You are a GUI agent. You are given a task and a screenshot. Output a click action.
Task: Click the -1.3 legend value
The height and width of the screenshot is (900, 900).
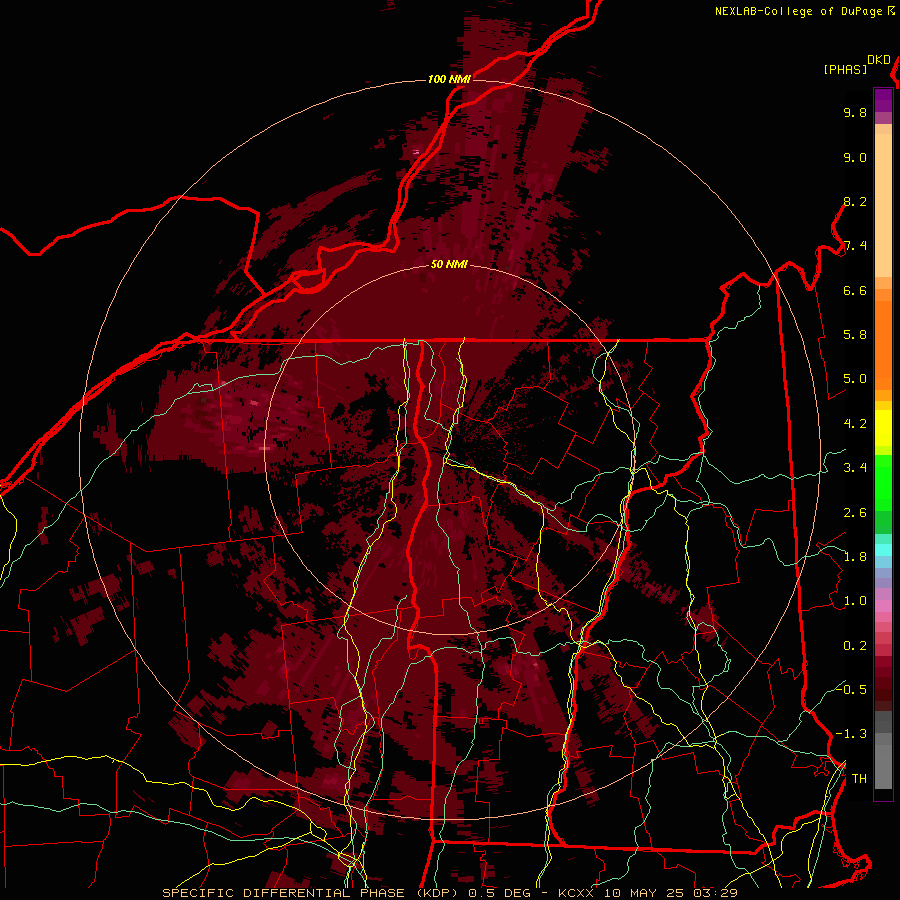coord(851,735)
